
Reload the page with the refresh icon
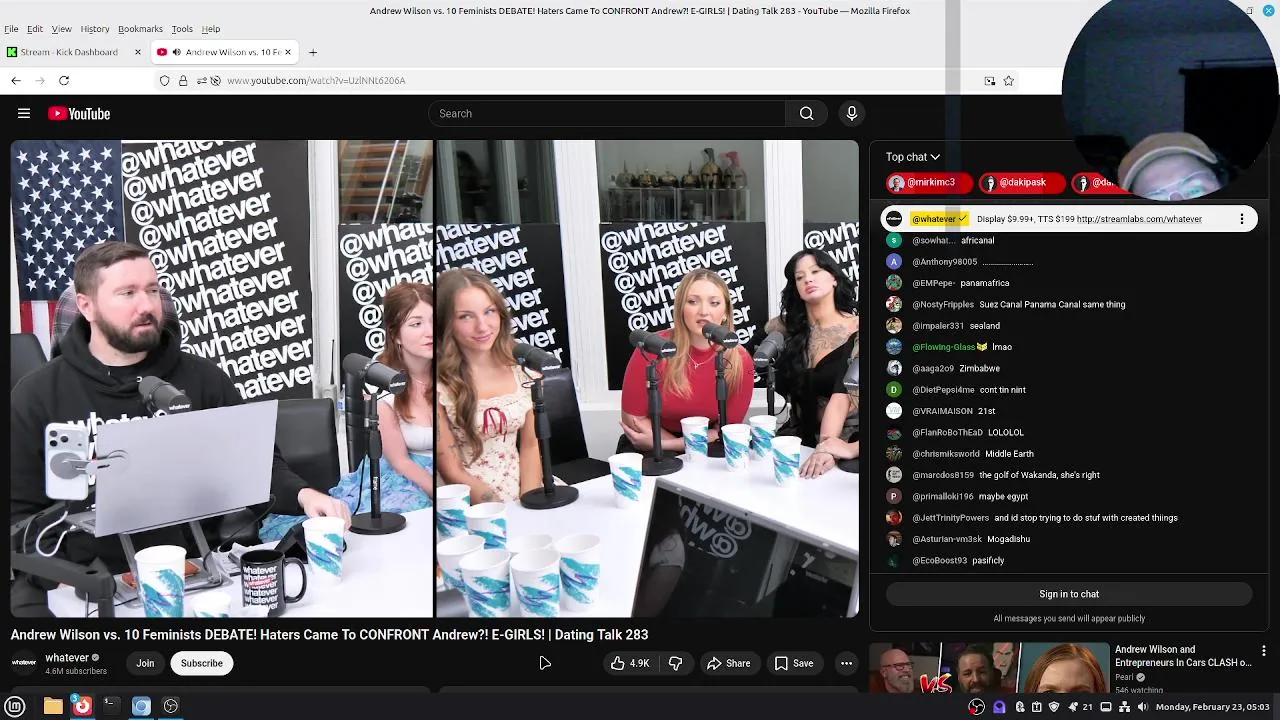(x=64, y=80)
